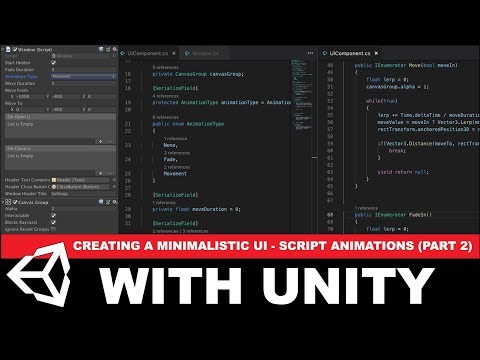Open the Canvas Group gear menu
480x360 pixels.
(115, 202)
